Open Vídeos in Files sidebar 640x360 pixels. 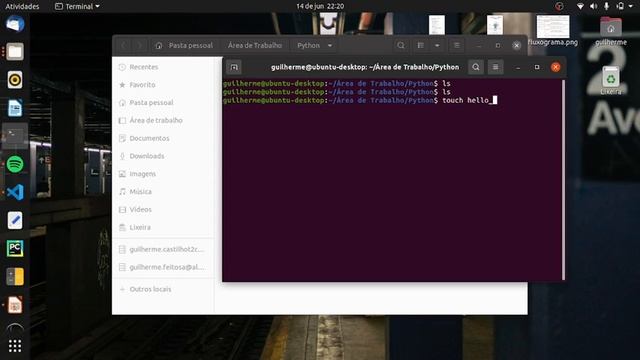(x=163, y=209)
